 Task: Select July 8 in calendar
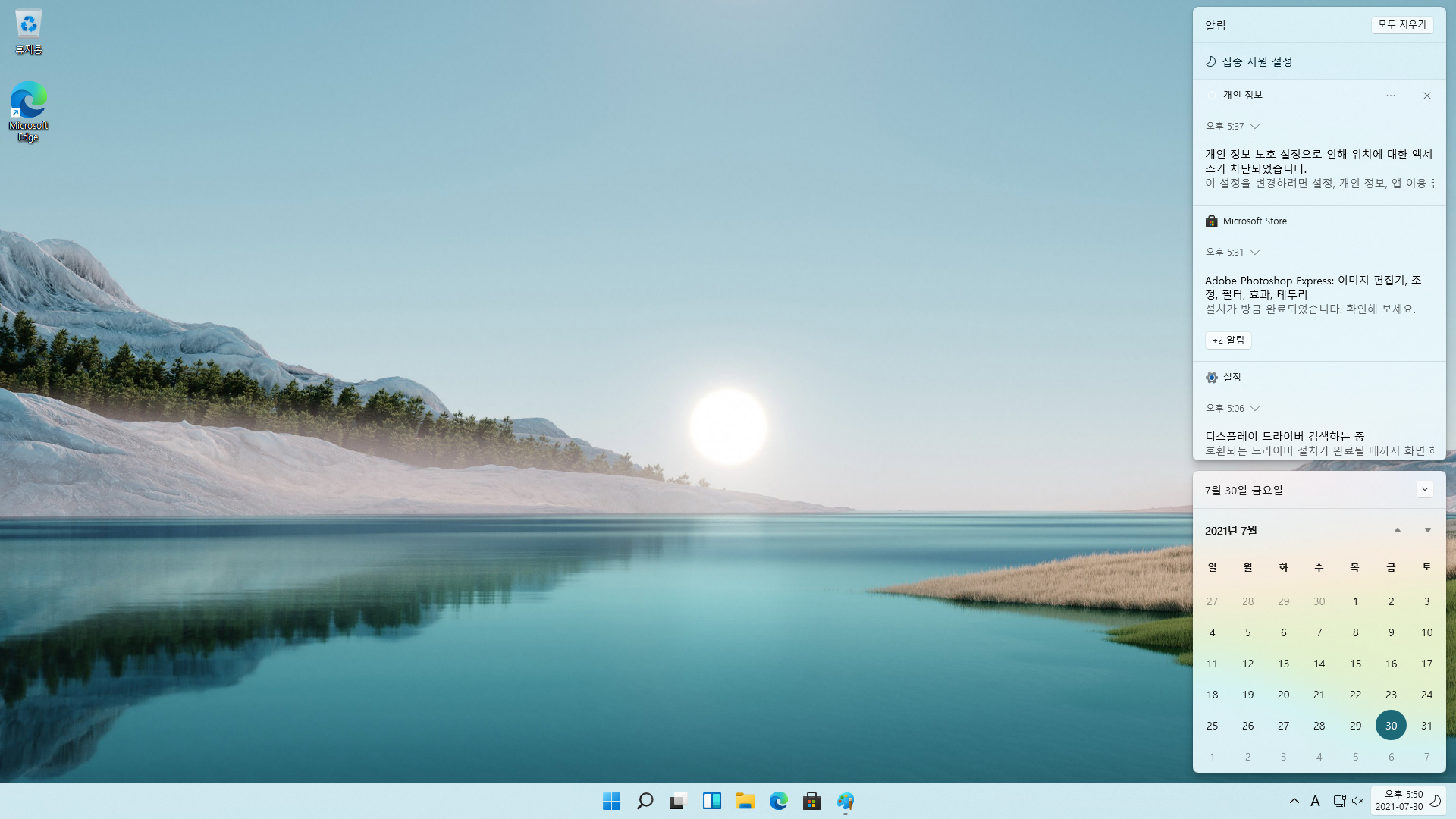1355,632
